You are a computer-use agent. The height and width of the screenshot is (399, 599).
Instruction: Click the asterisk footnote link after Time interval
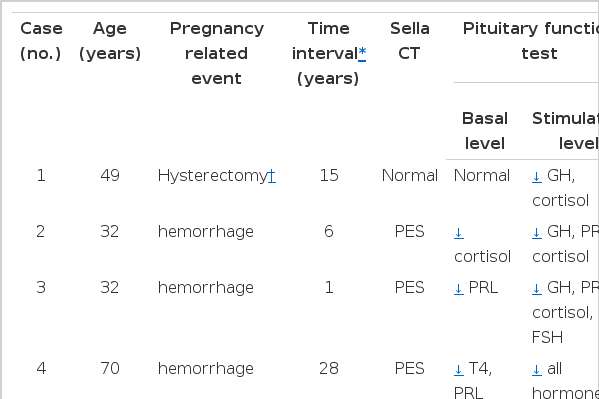coord(362,53)
